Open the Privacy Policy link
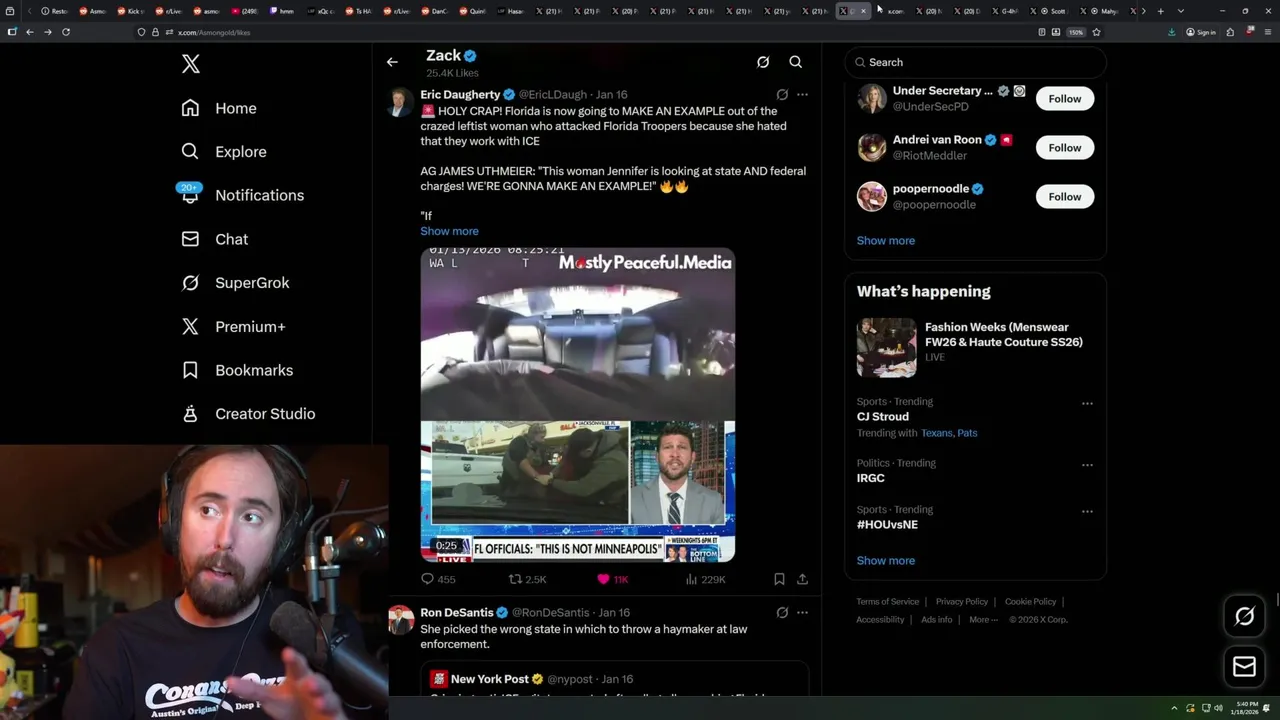Screen dimensions: 1280x720 pos(961,602)
